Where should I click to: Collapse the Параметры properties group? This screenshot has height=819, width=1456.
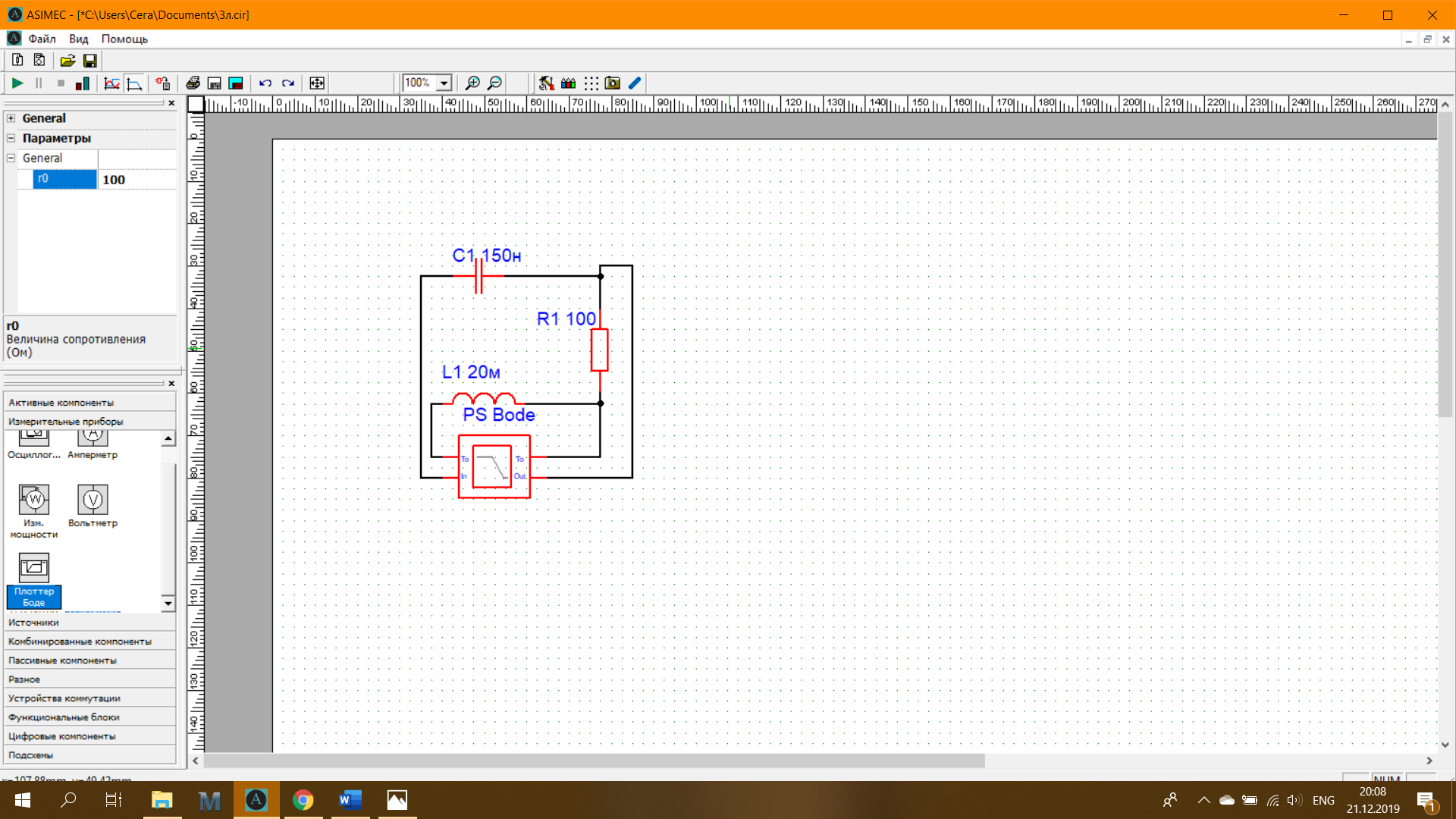click(11, 138)
